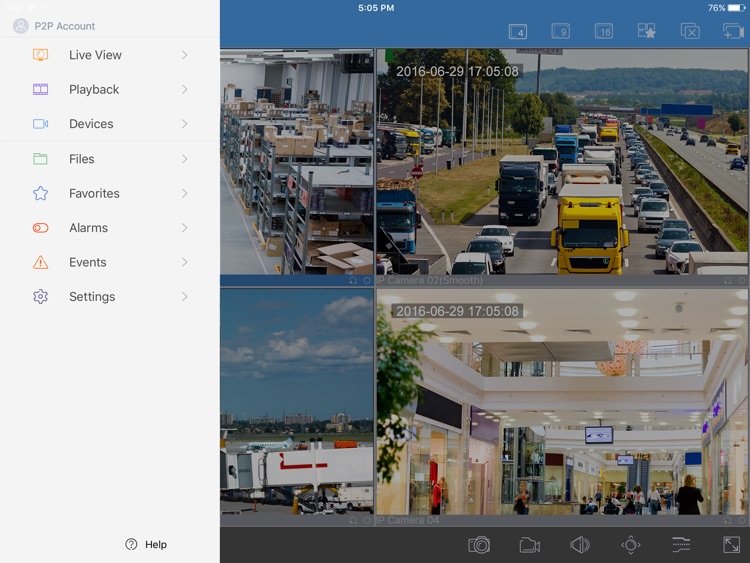Click the Live View monitor icon

pos(40,55)
